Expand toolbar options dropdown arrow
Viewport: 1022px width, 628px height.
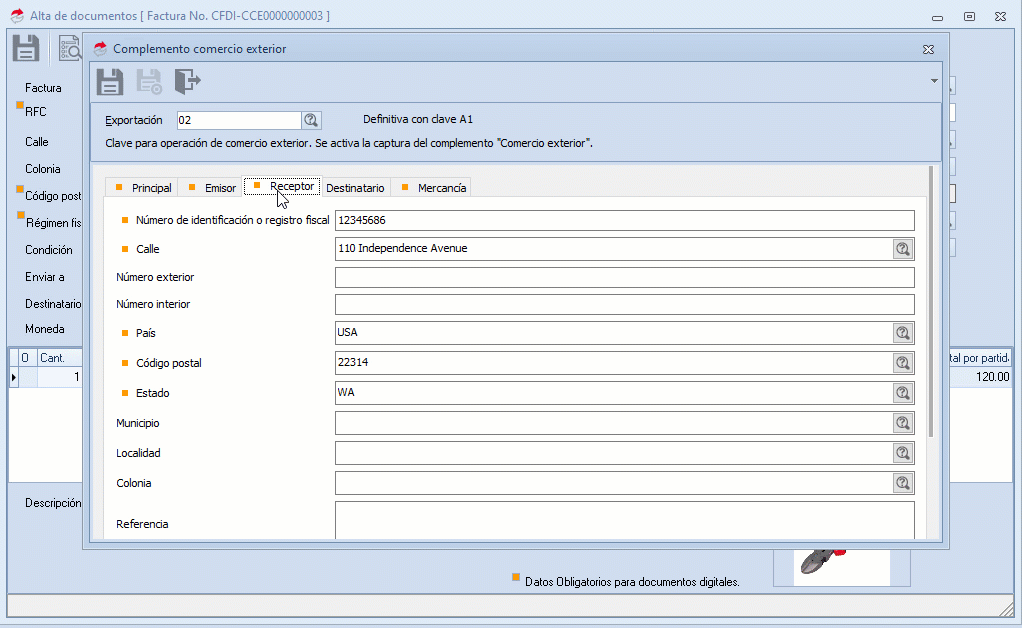(x=934, y=81)
